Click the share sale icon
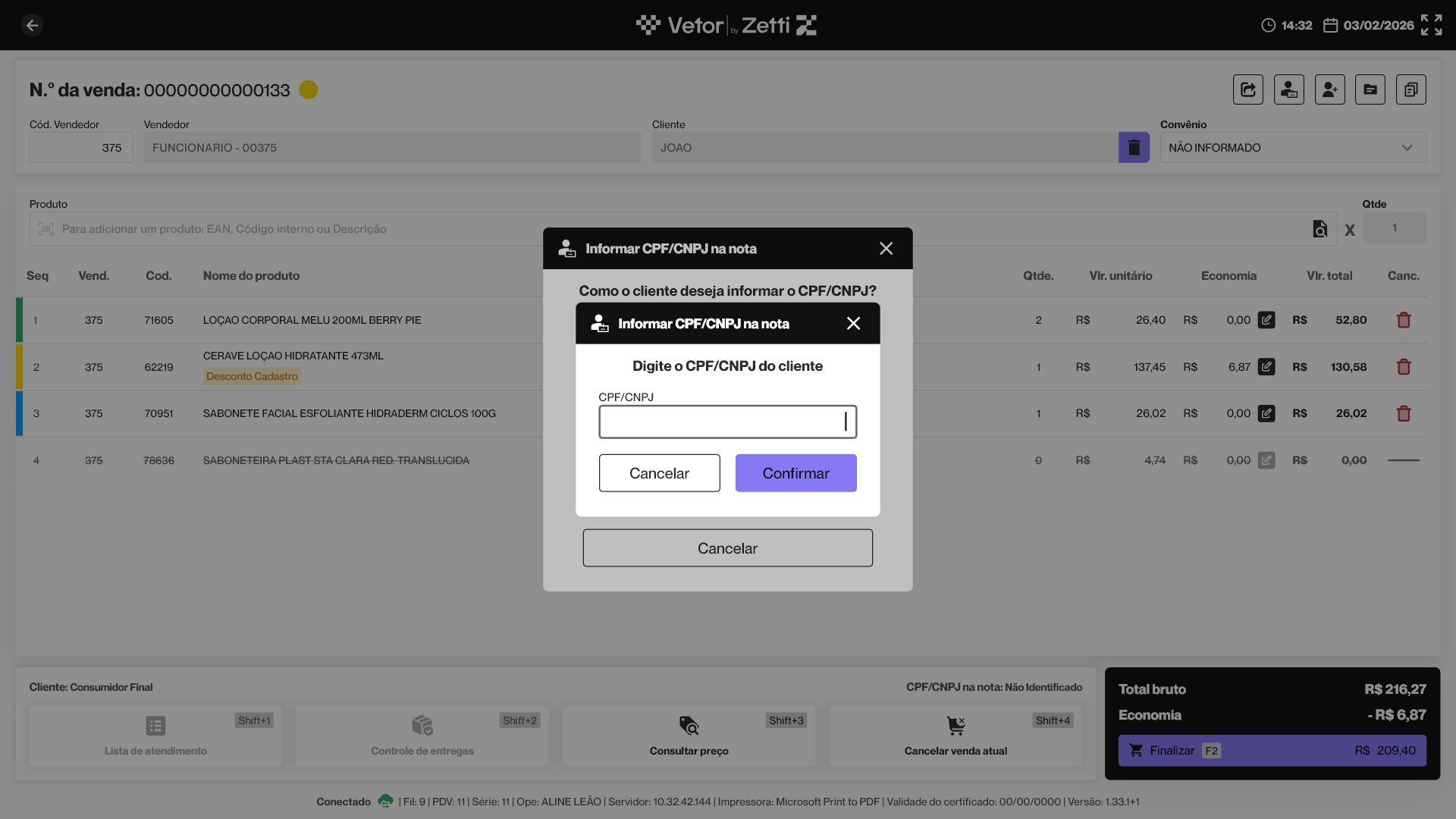Image resolution: width=1456 pixels, height=819 pixels. coord(1247,89)
